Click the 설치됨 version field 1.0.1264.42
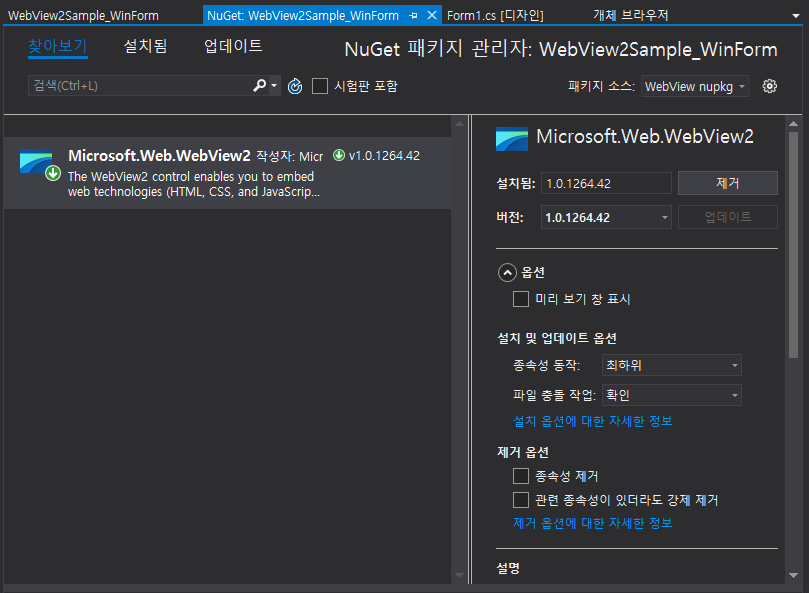Screen dimensions: 809x593 (606, 183)
